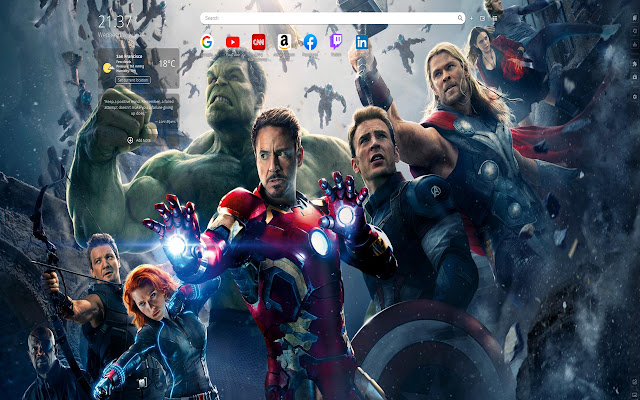Click the magnifying glass search icon
640x400 pixels.
(x=460, y=18)
